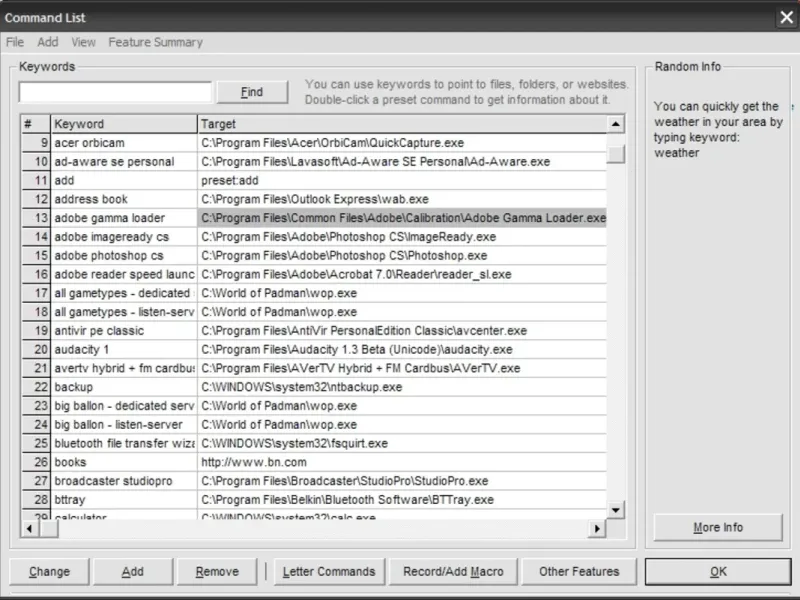Click the horizontal scroll right arrow

(597, 529)
